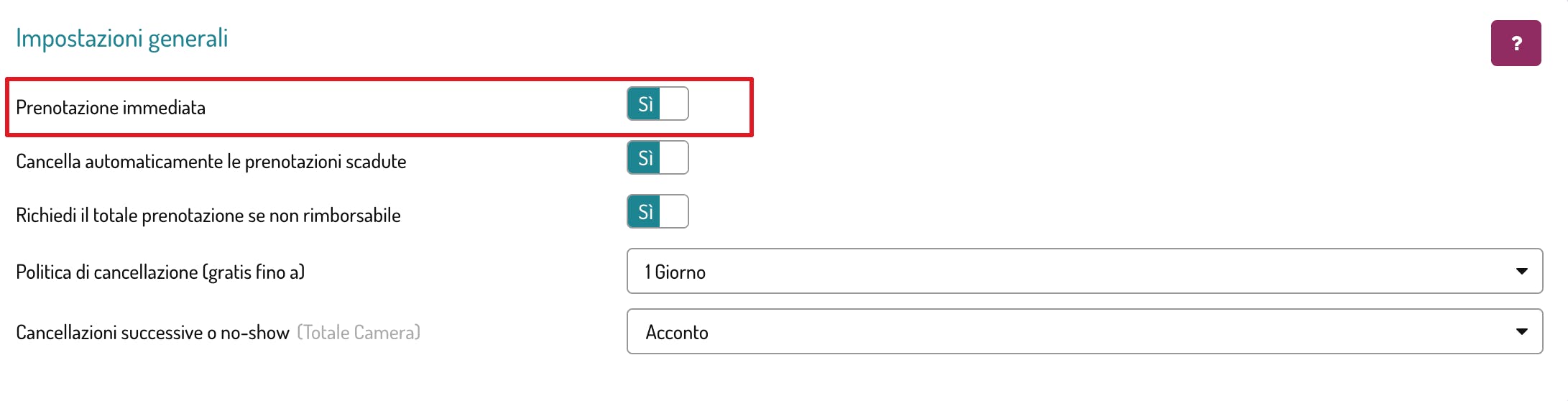This screenshot has width=1568, height=401.
Task: Click the arrow on the 1 Giorno dropdown
Action: tap(1521, 271)
